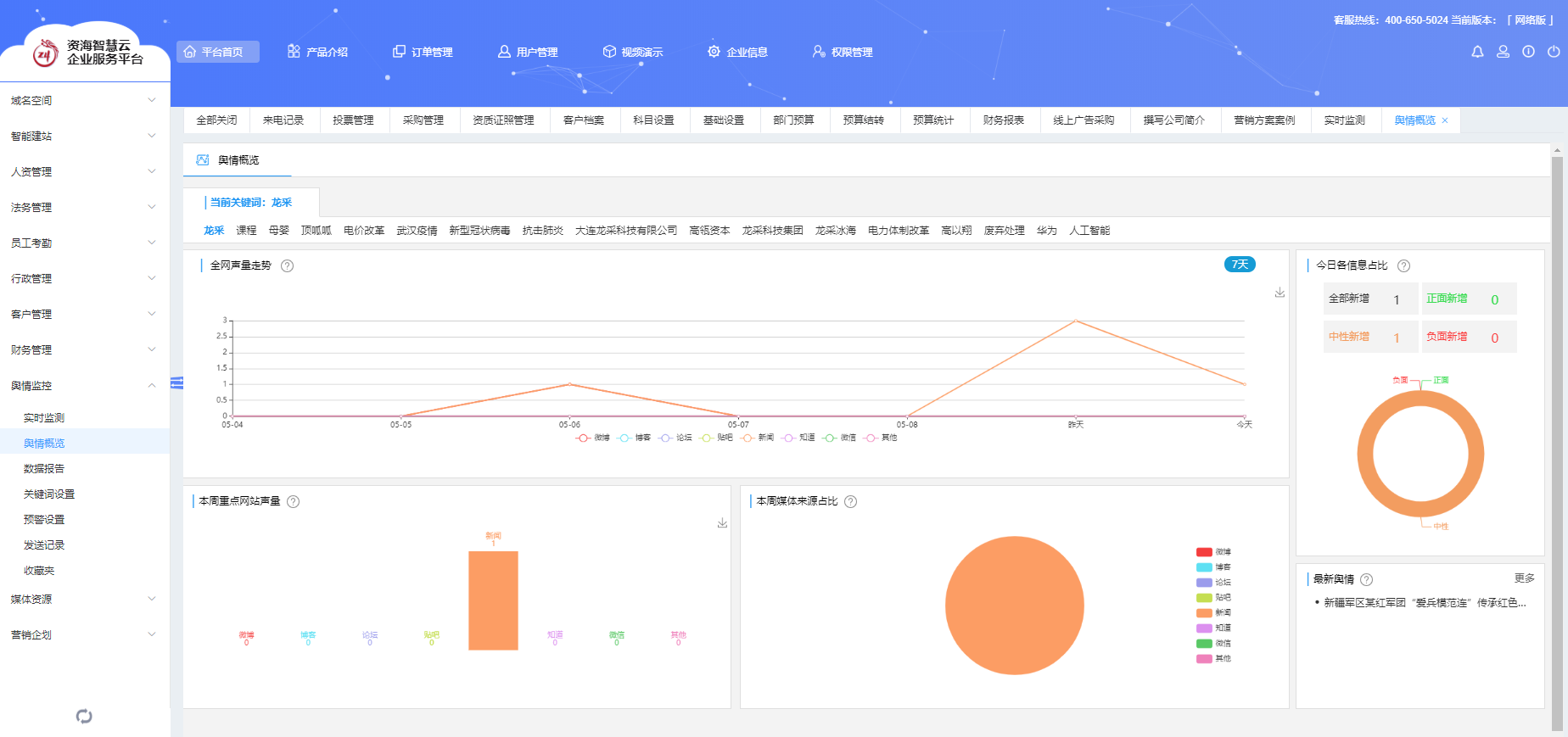The image size is (1568, 737).
Task: Collapse the 舆情监控 sidebar menu
Action: [x=83, y=385]
